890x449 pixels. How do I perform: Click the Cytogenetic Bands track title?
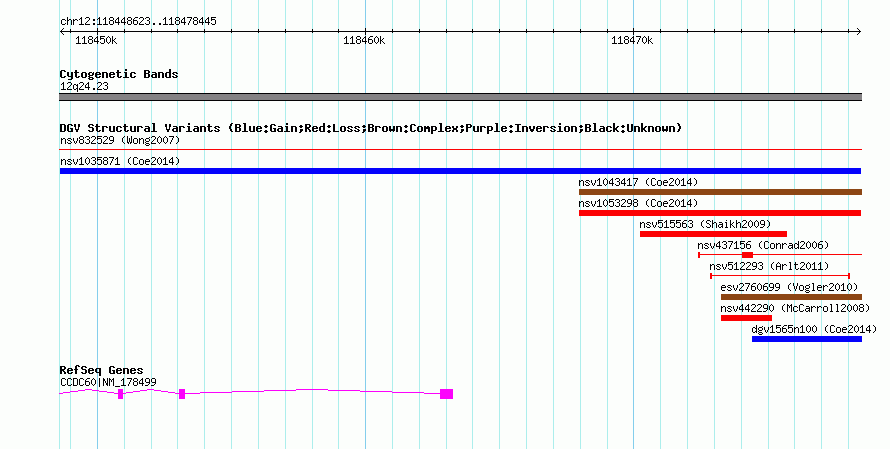point(119,74)
